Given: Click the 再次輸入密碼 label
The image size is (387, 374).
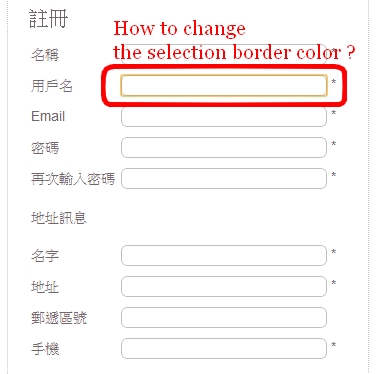Looking at the screenshot, I should point(73,179).
